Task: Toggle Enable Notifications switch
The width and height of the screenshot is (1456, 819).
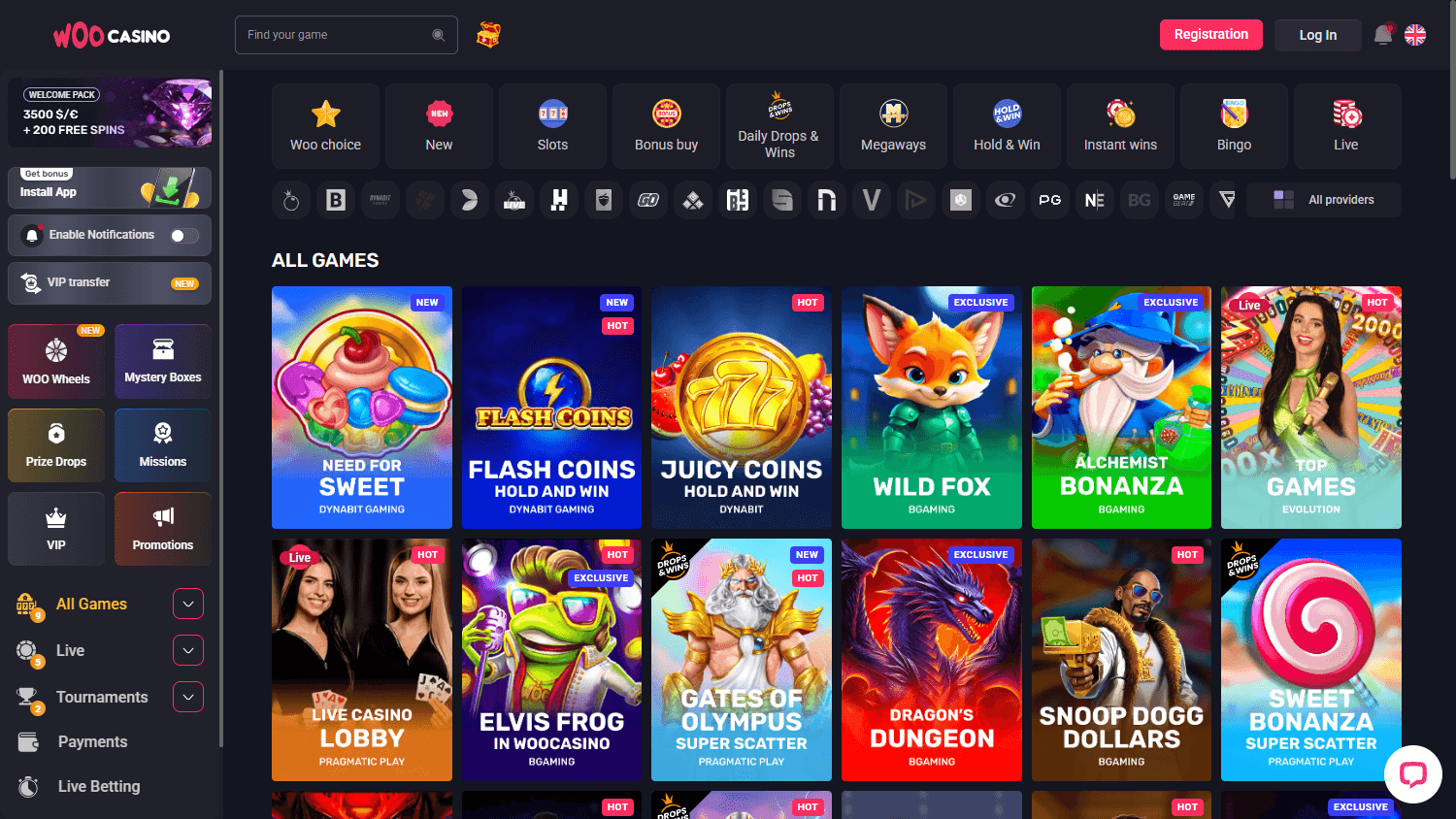Action: (x=184, y=236)
